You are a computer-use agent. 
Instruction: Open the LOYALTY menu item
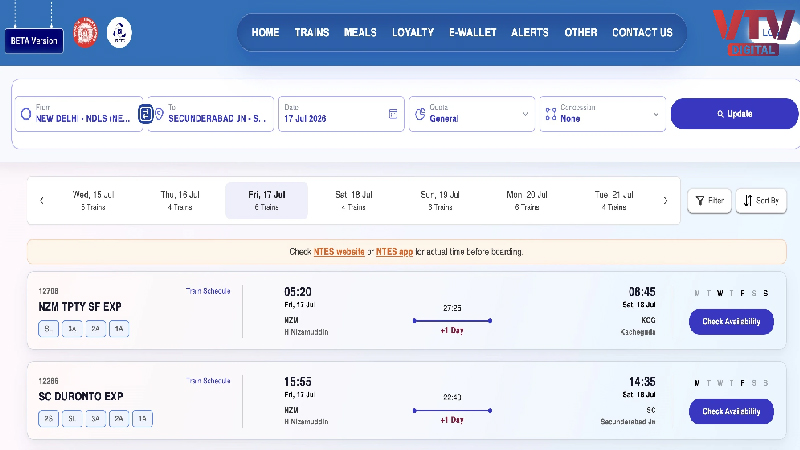point(413,33)
